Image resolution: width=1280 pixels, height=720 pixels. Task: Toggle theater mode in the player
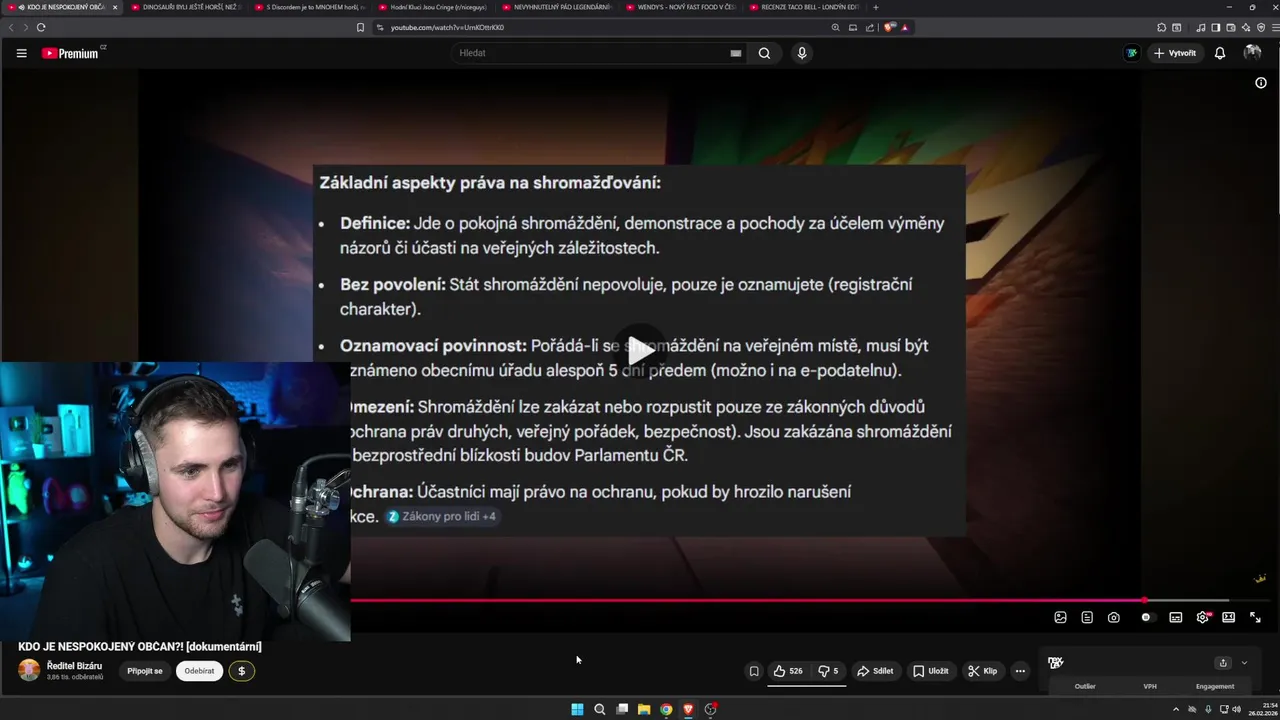[x=1229, y=617]
